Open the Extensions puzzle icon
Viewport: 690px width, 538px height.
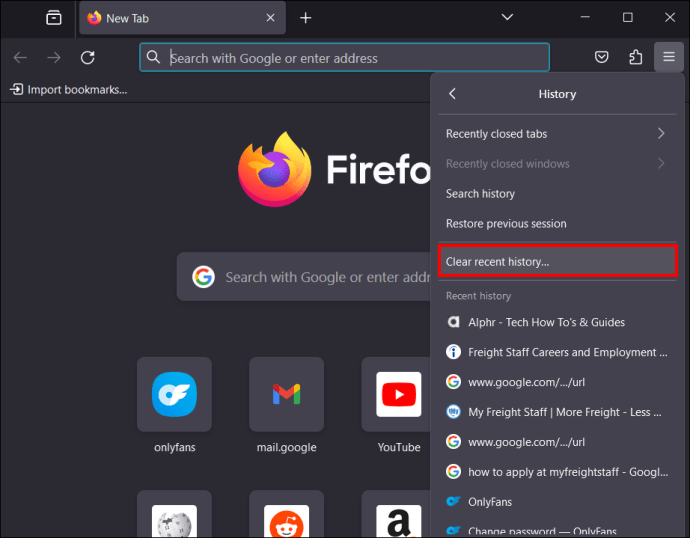635,57
